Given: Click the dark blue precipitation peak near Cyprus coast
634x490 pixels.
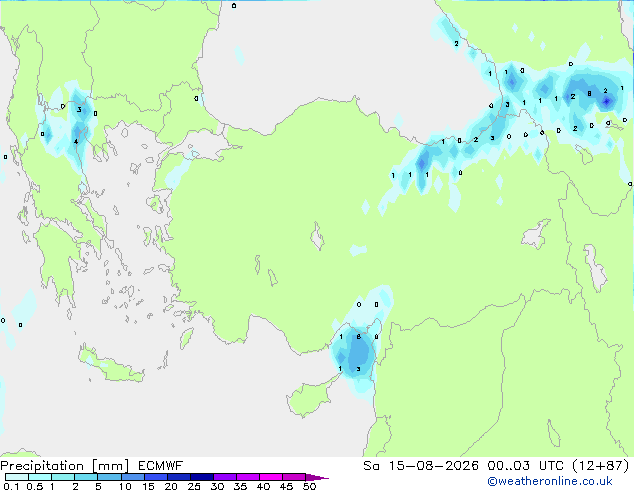Looking at the screenshot, I should pos(358,353).
